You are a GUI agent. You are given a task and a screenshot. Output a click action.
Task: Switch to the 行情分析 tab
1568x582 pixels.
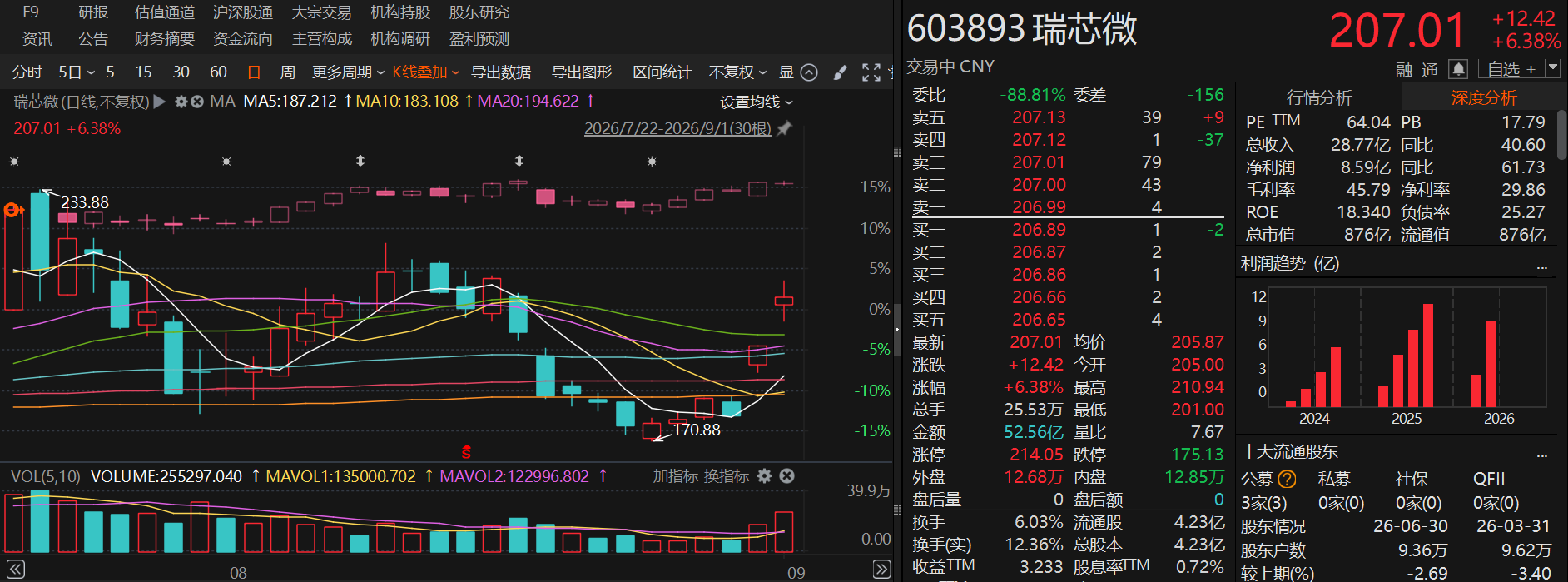[1319, 98]
